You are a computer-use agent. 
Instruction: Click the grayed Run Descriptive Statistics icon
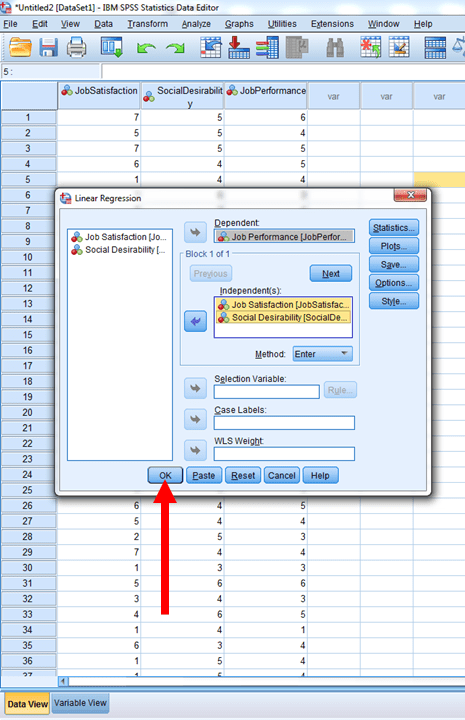click(297, 47)
